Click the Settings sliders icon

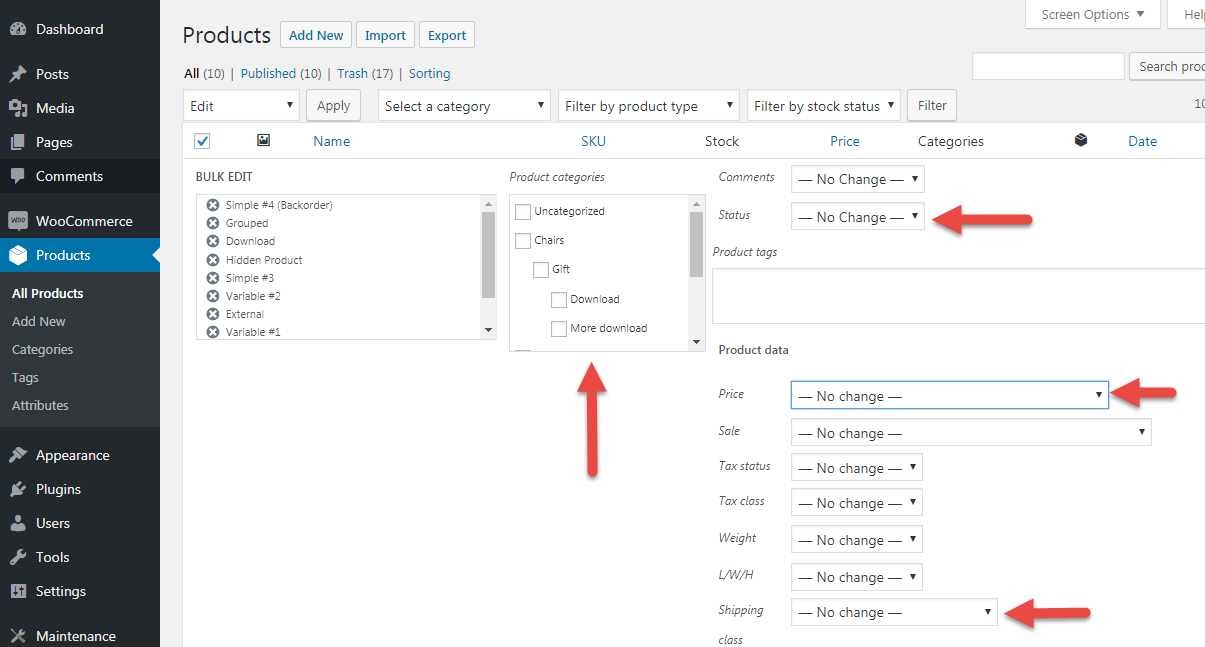coord(18,591)
